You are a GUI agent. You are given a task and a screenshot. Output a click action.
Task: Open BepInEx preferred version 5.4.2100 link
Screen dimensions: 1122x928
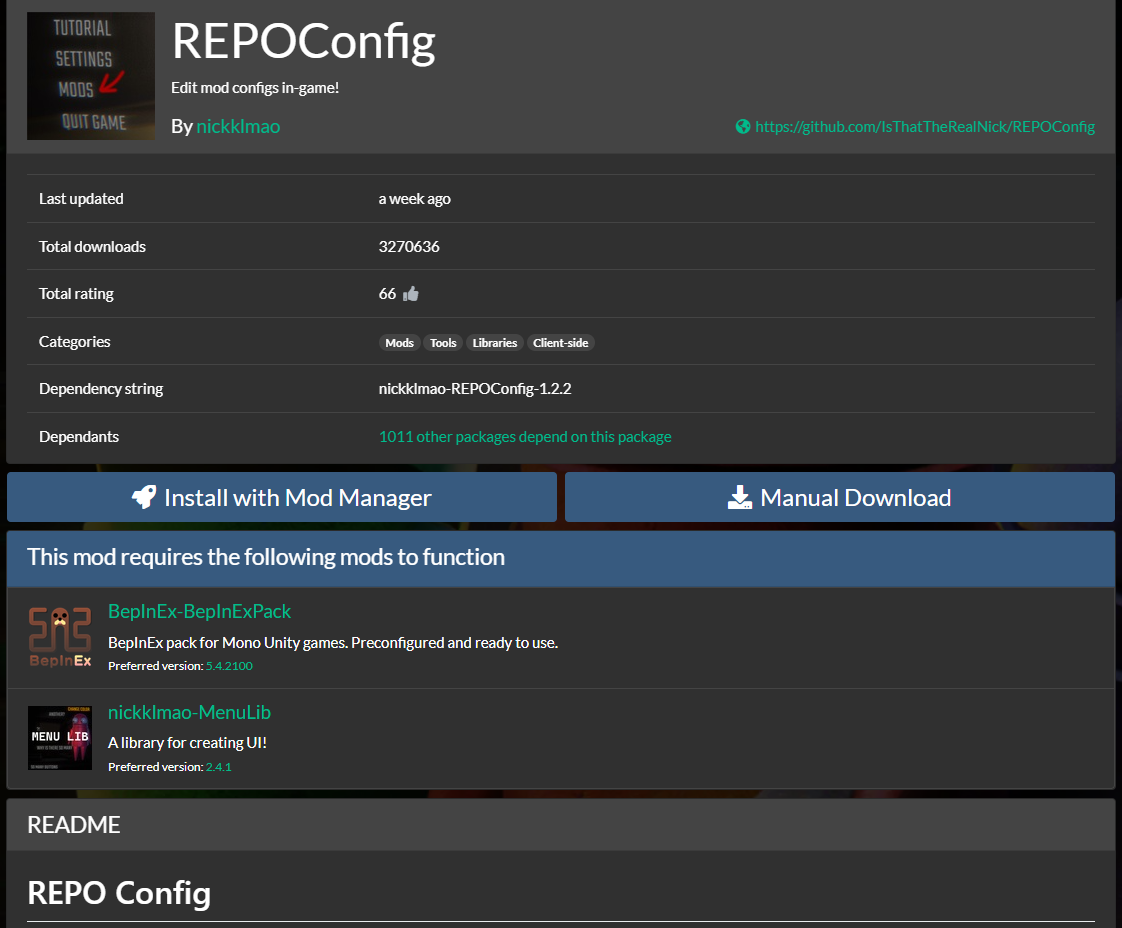pos(229,666)
